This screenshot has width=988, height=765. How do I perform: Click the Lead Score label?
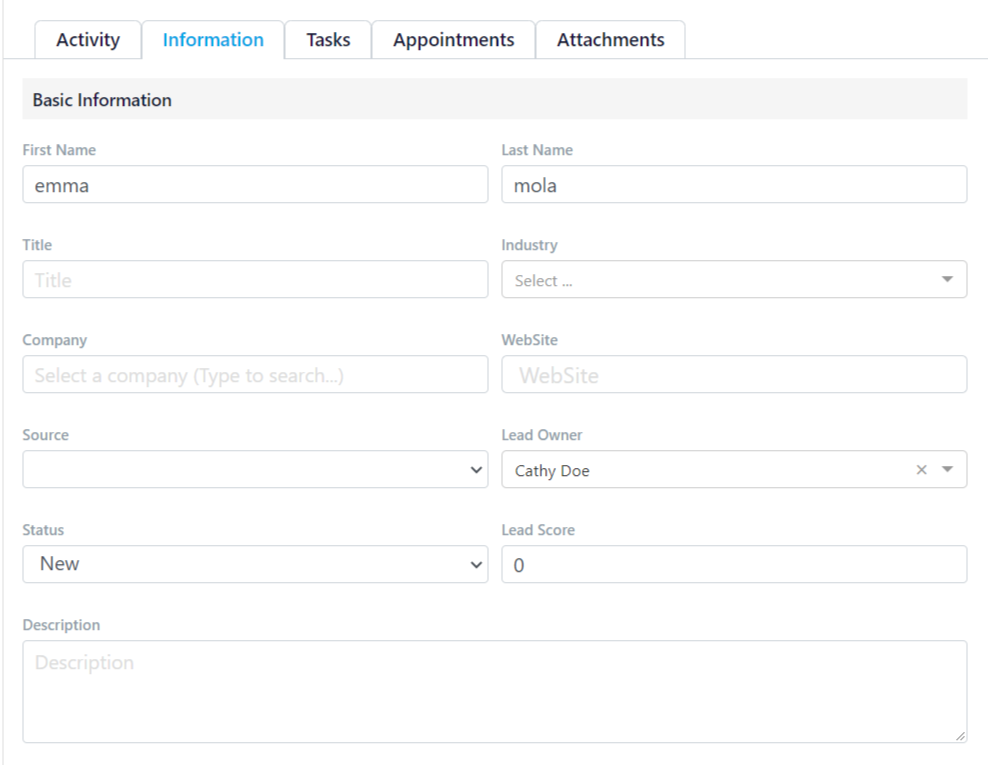coord(538,530)
